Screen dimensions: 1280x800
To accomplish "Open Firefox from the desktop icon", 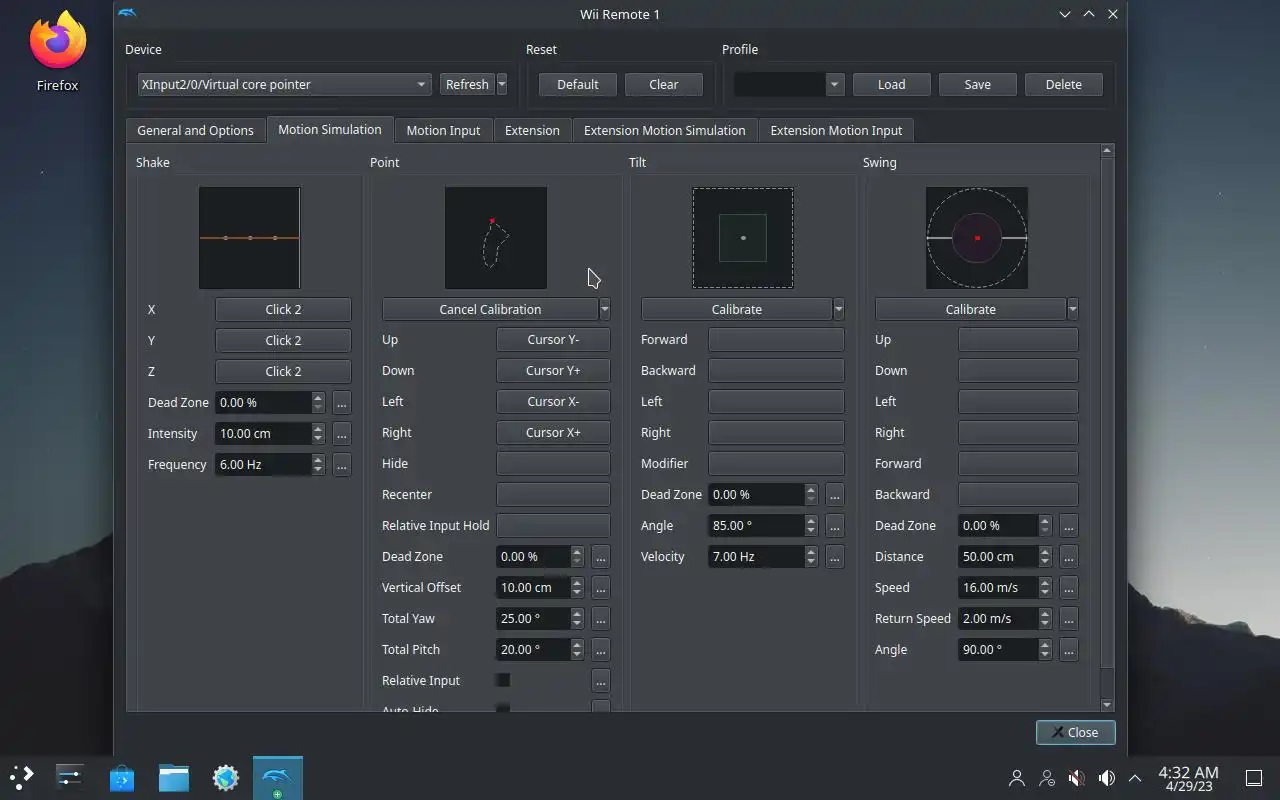I will 57,52.
